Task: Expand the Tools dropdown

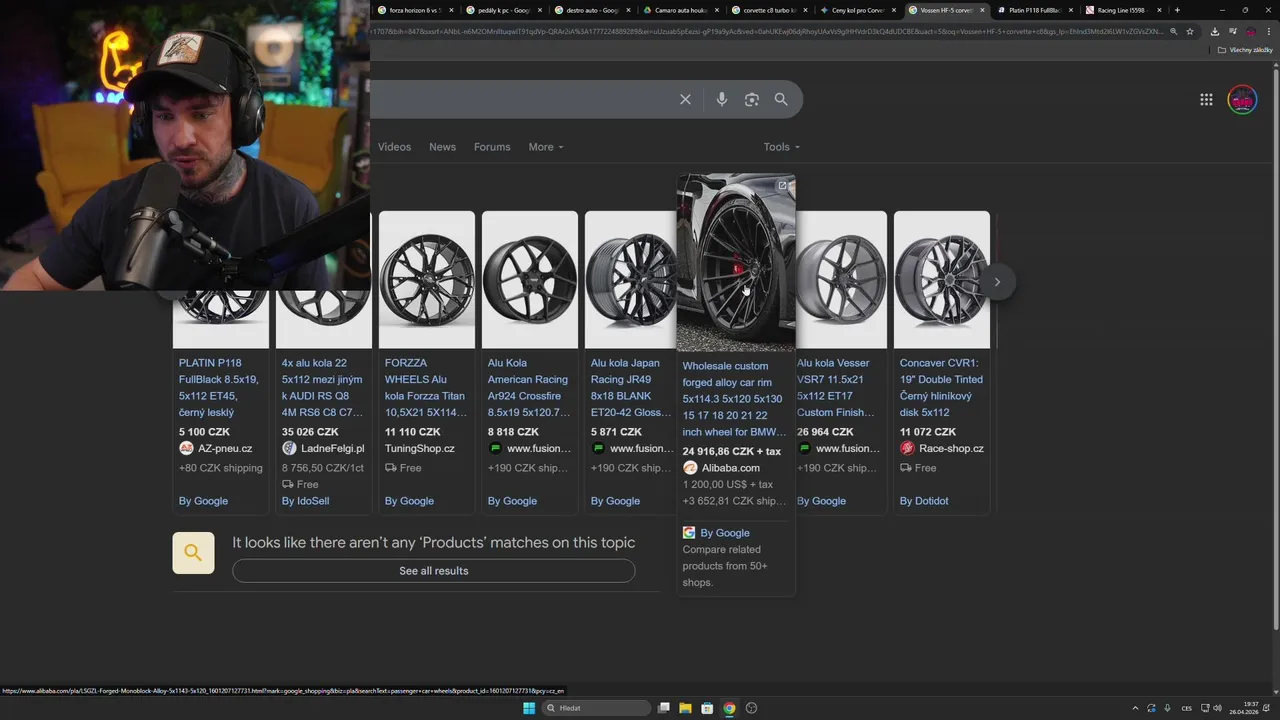Action: (x=782, y=147)
